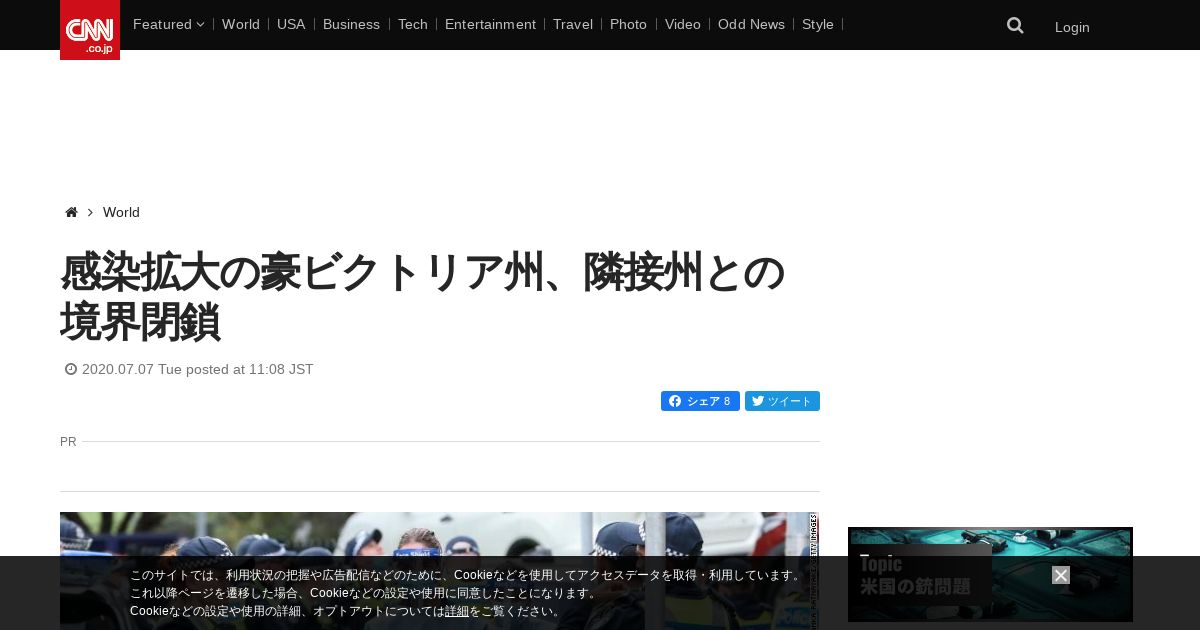1200x630 pixels.
Task: Click the article headline 感染拡大の豪ビクトリア州
Action: [422, 297]
